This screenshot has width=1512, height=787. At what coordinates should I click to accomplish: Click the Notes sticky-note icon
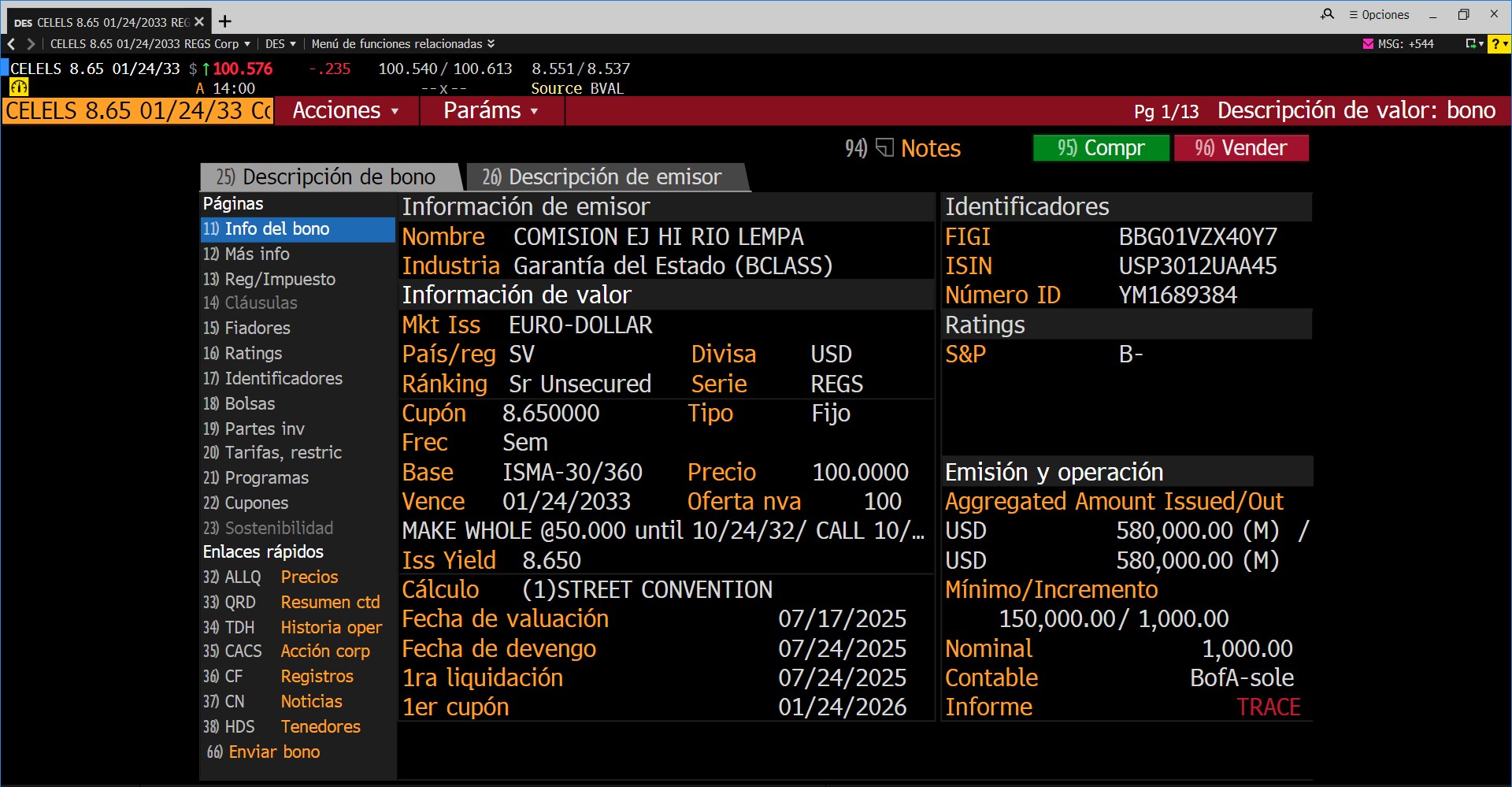(885, 148)
